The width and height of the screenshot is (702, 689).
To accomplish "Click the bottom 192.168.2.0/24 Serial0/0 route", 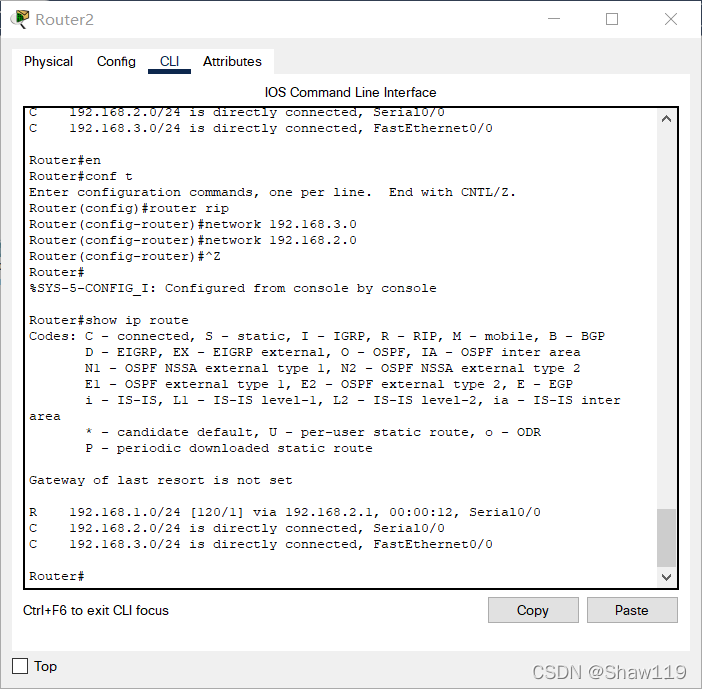I will coord(237,528).
